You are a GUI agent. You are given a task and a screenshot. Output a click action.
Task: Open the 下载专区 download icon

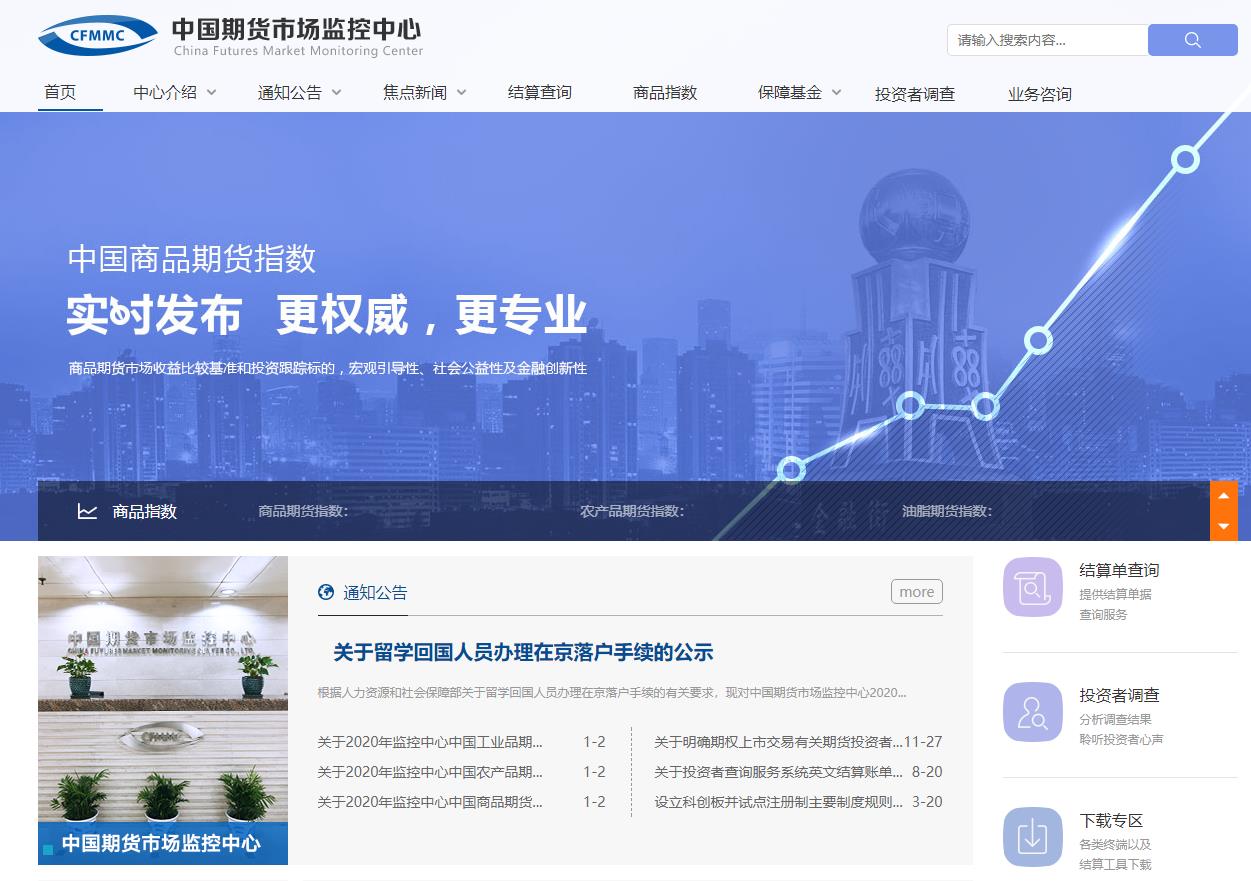(x=1033, y=837)
